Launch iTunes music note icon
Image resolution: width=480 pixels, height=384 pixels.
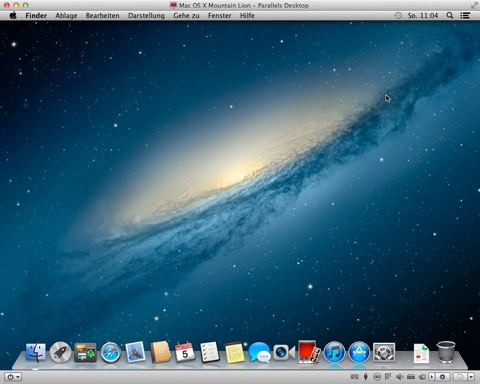tap(334, 353)
